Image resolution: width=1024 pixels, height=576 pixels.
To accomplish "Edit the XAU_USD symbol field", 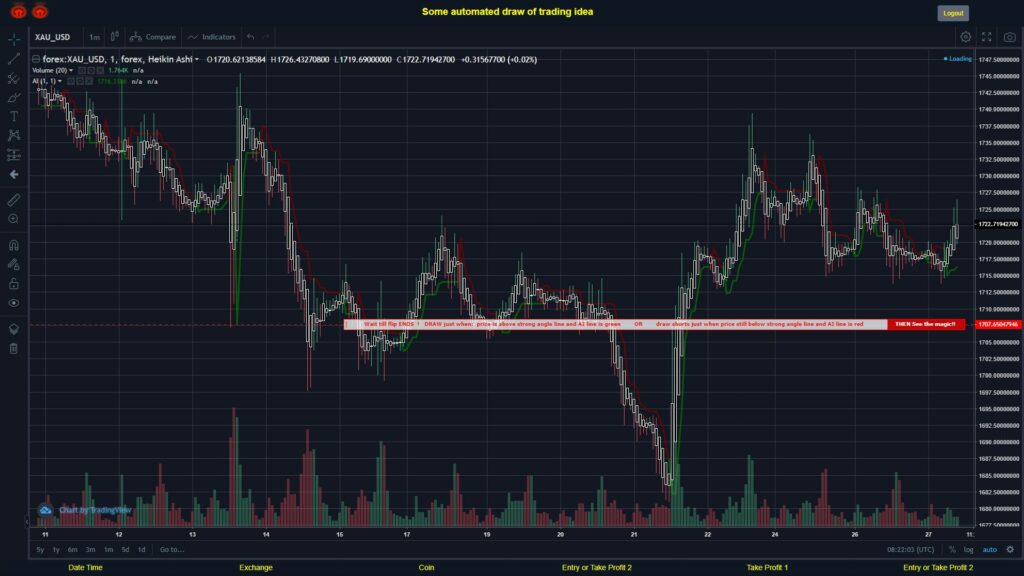I will click(x=53, y=37).
